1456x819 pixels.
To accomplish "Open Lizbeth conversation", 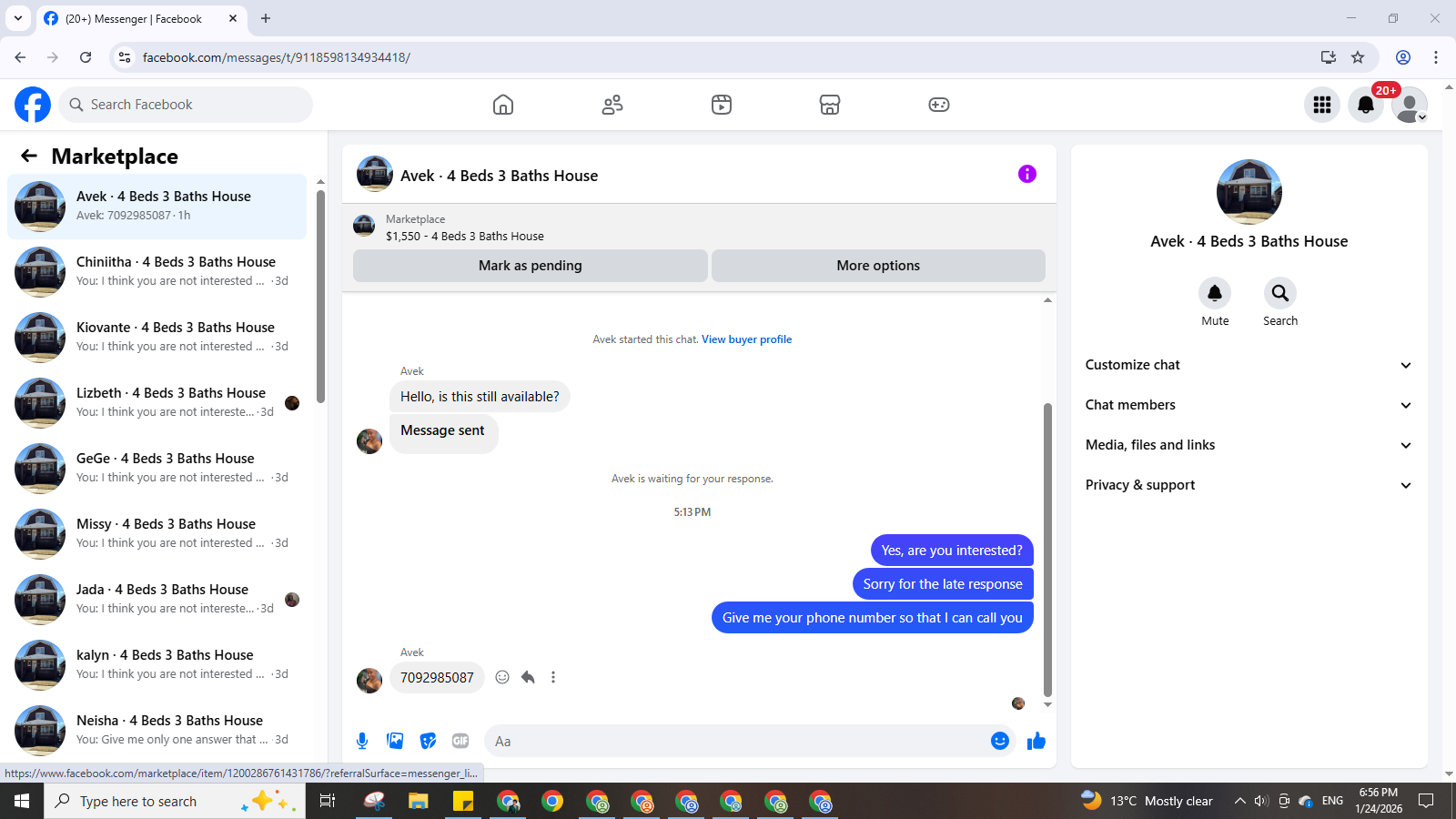I will point(157,402).
